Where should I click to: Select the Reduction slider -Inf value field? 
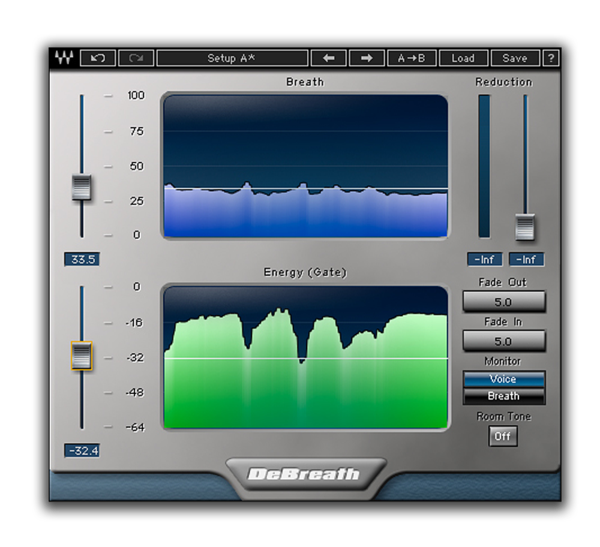click(526, 260)
